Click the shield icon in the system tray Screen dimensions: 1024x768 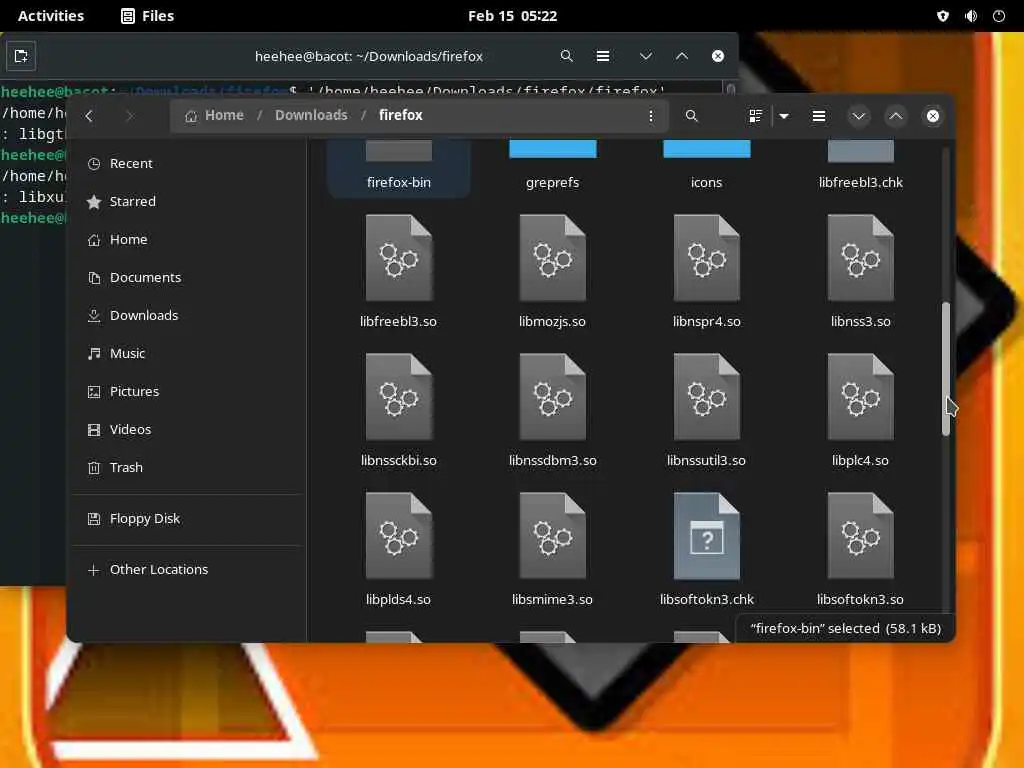(x=942, y=16)
